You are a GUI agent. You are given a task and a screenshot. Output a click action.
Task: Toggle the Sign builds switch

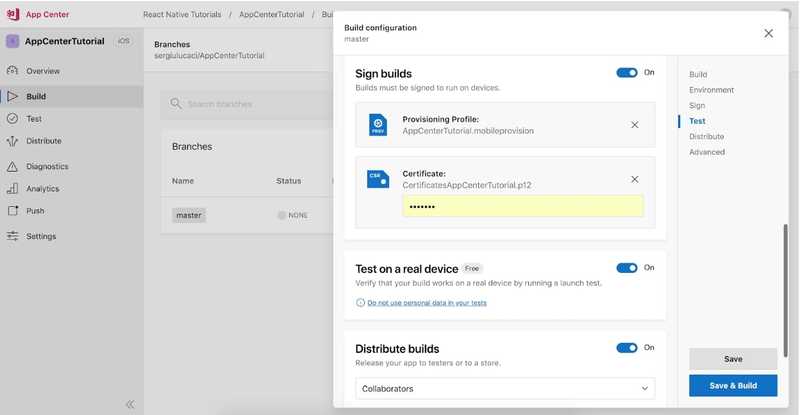click(627, 72)
